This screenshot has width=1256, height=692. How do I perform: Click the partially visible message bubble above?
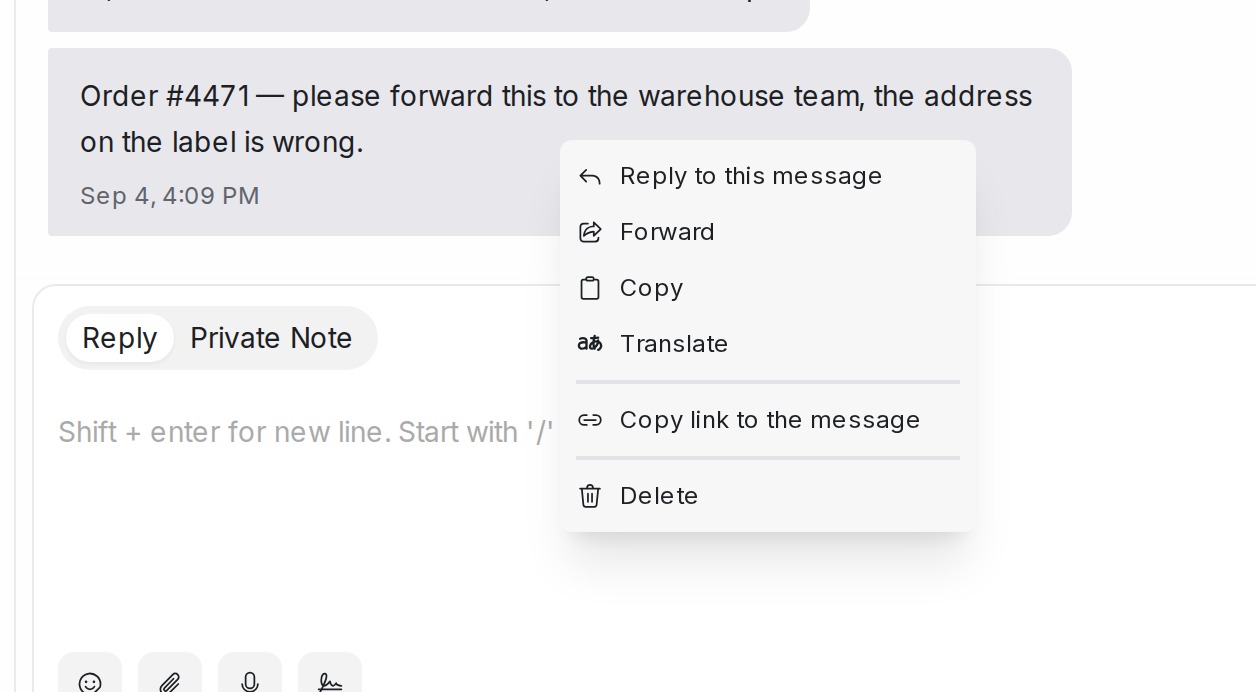click(x=428, y=15)
